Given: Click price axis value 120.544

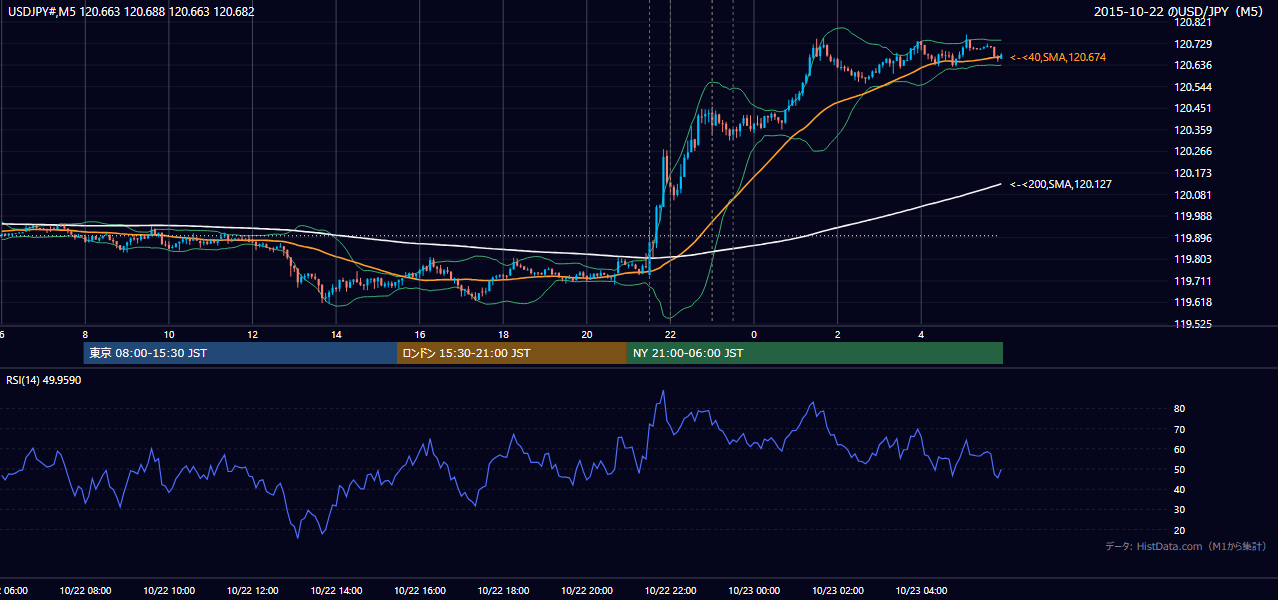Looking at the screenshot, I should coord(1192,87).
